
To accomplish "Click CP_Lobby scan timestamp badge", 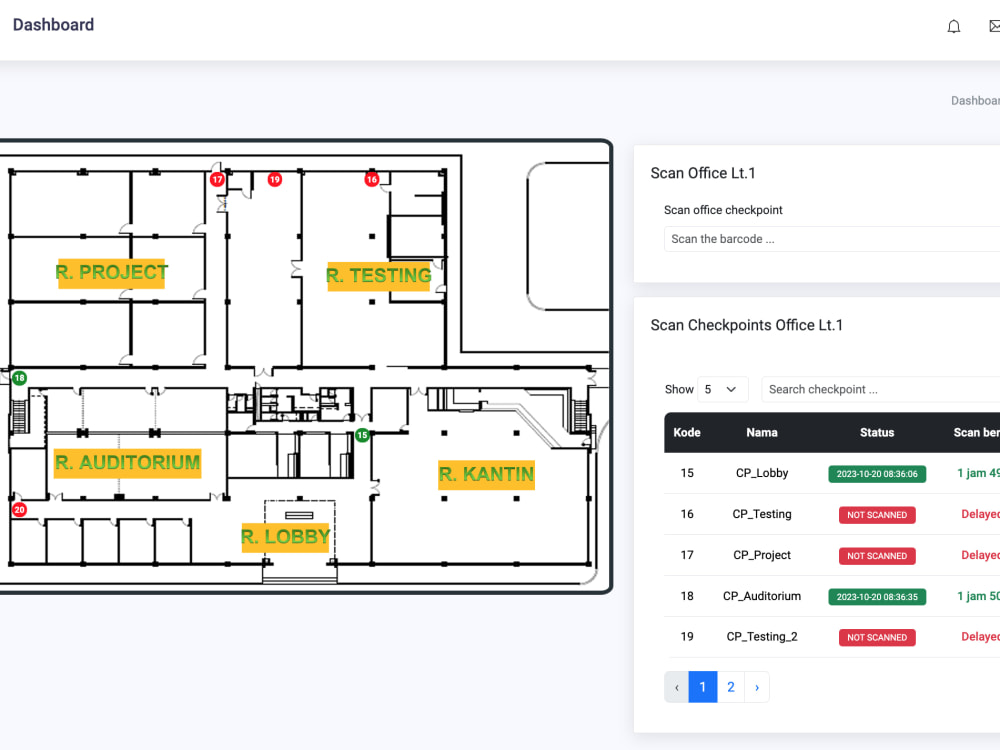I will point(877,474).
